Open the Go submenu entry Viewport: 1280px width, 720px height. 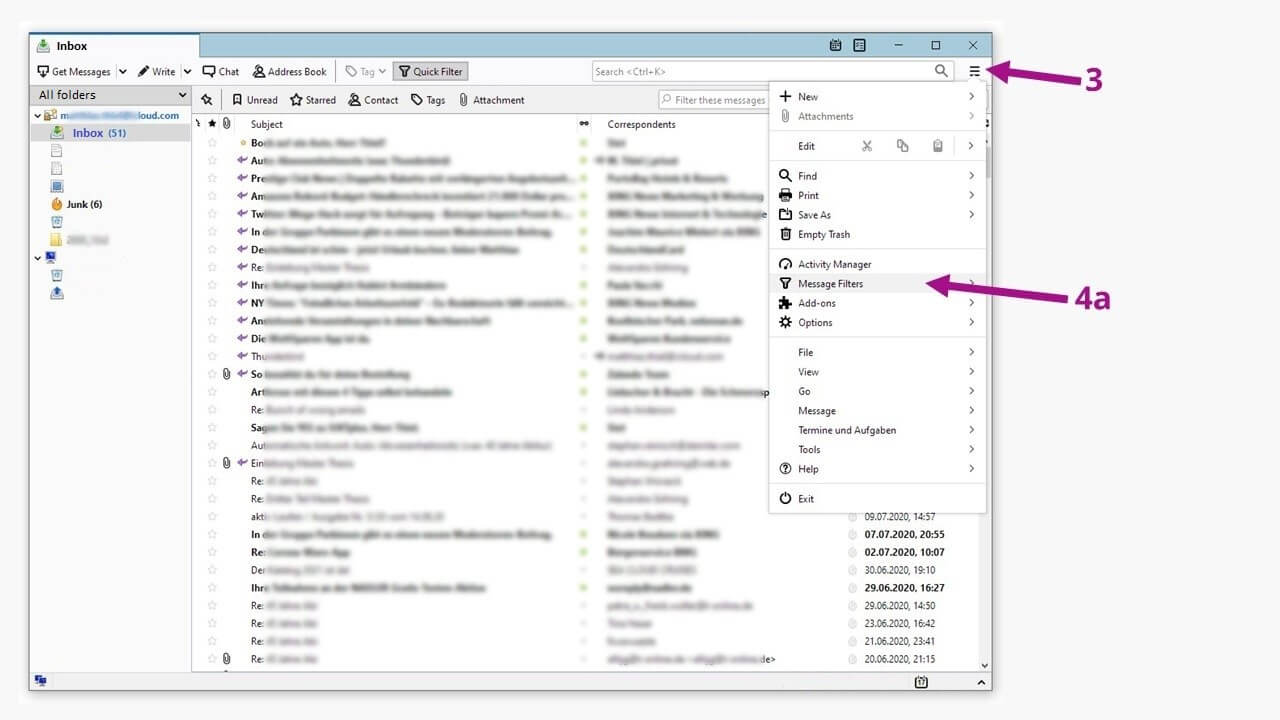[877, 392]
